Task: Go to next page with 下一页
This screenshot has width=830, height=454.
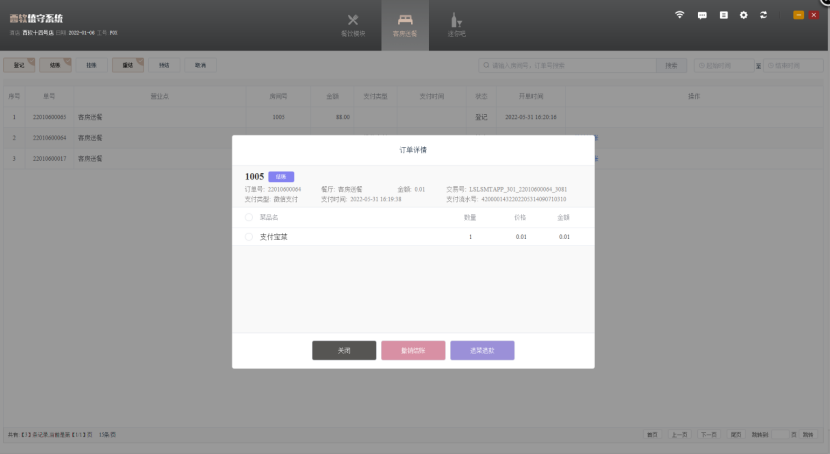Action: [x=708, y=435]
